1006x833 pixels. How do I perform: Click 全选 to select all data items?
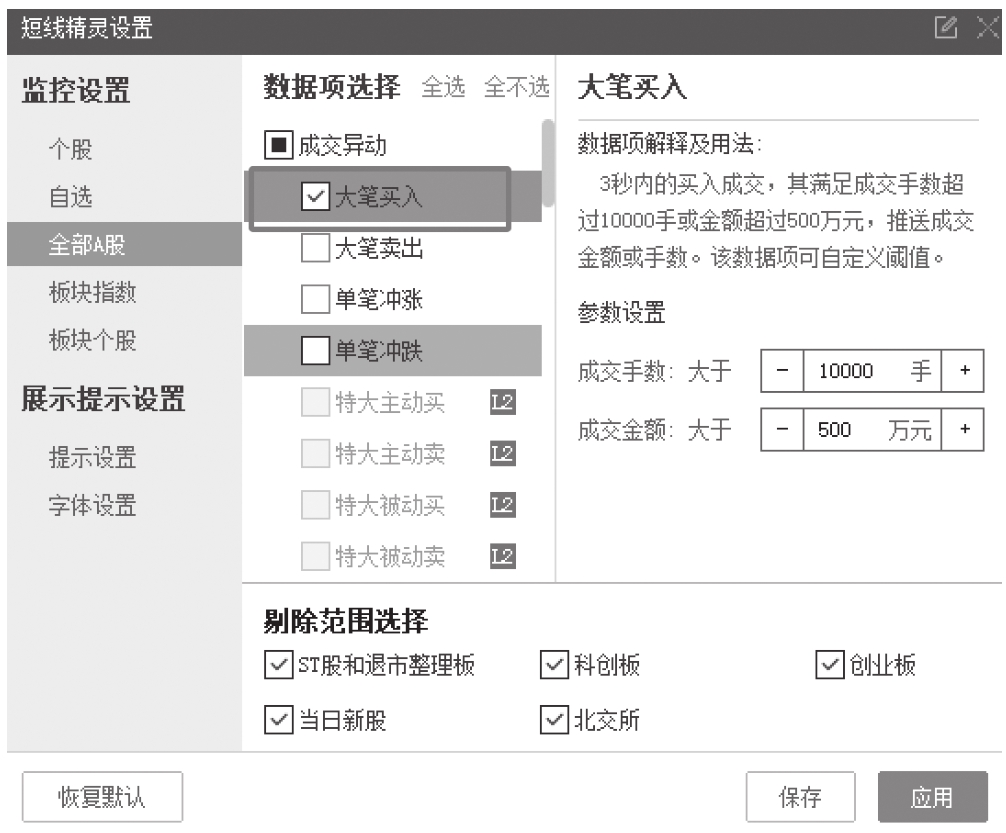443,87
